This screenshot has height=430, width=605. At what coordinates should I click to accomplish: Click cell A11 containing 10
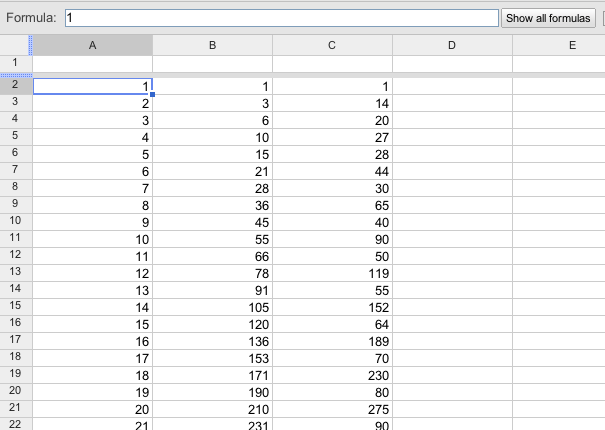click(x=93, y=239)
